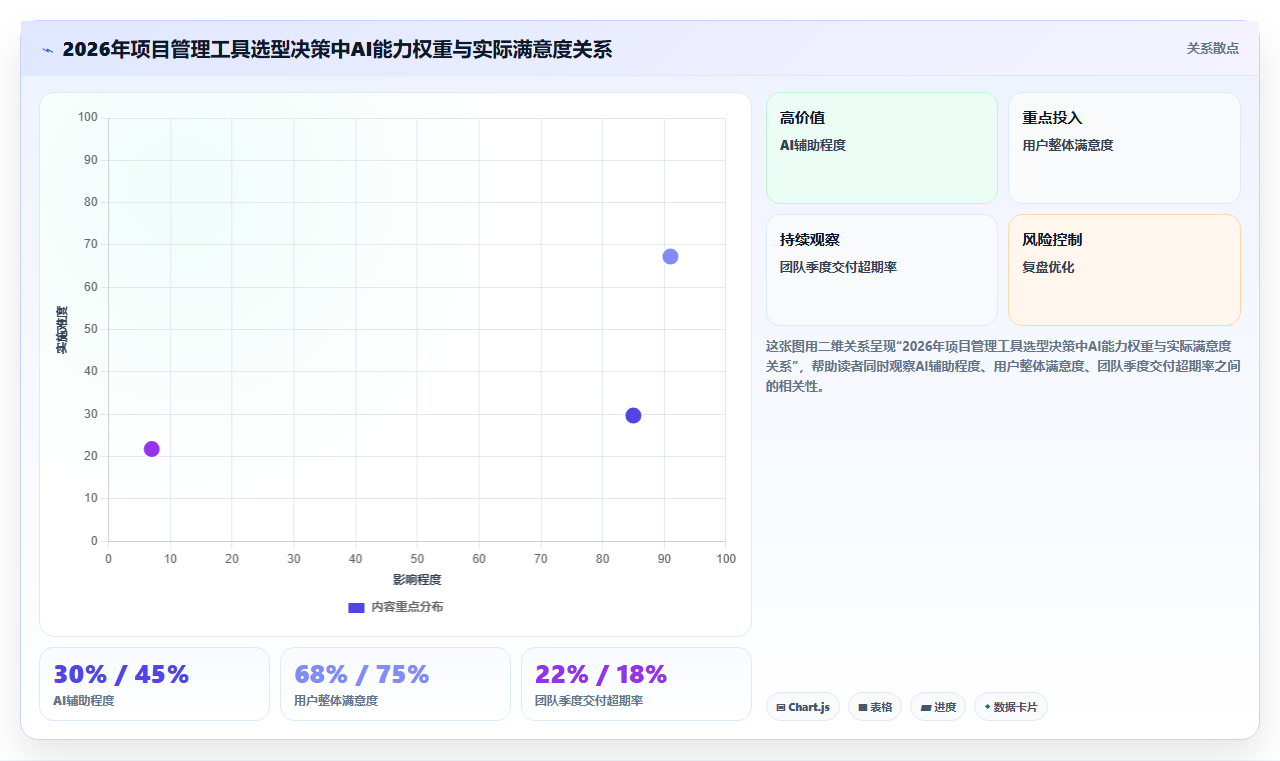
Task: Click the purple scatter point near 22
Action: point(151,449)
